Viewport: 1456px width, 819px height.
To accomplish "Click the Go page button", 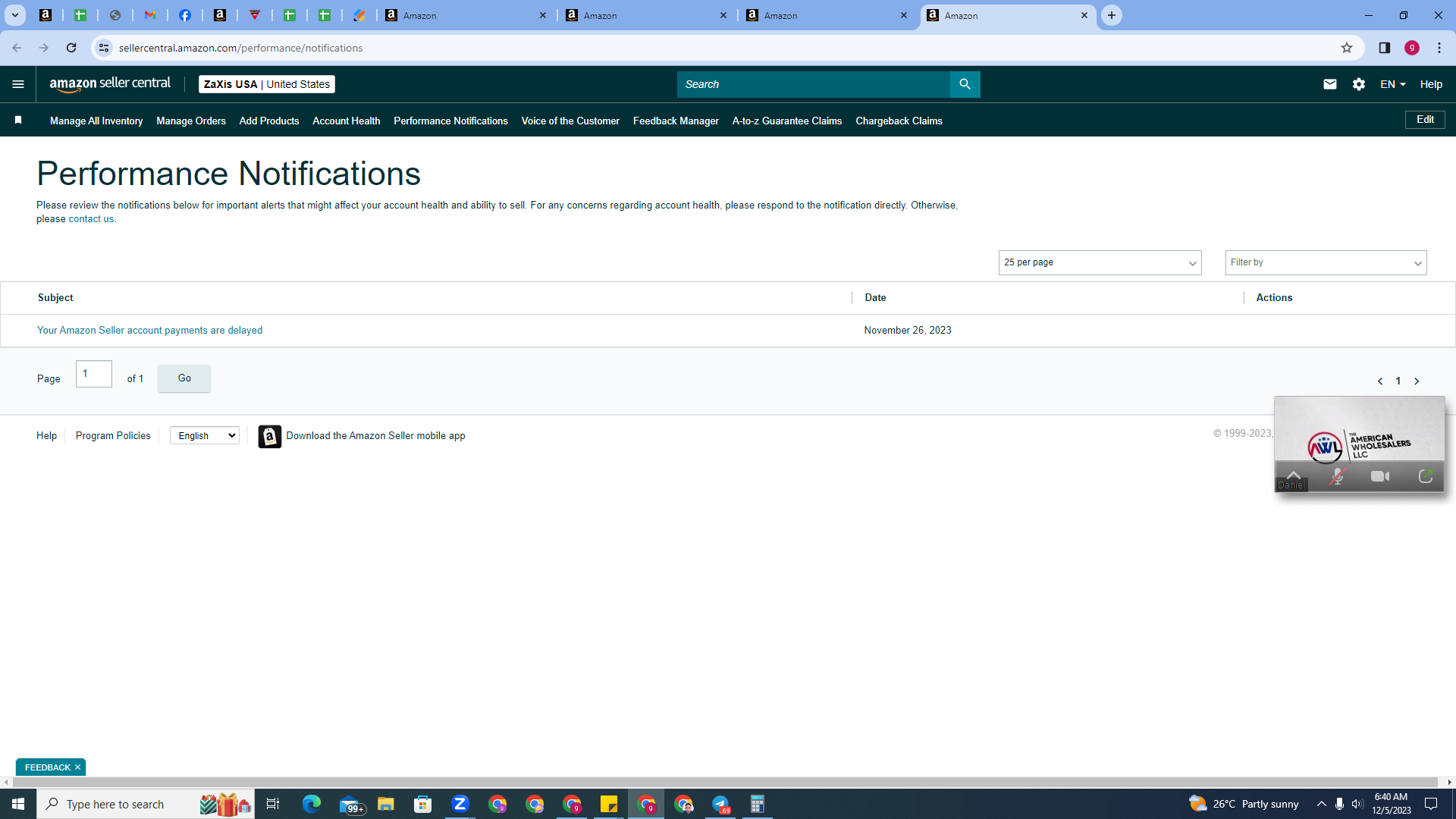I will (184, 378).
